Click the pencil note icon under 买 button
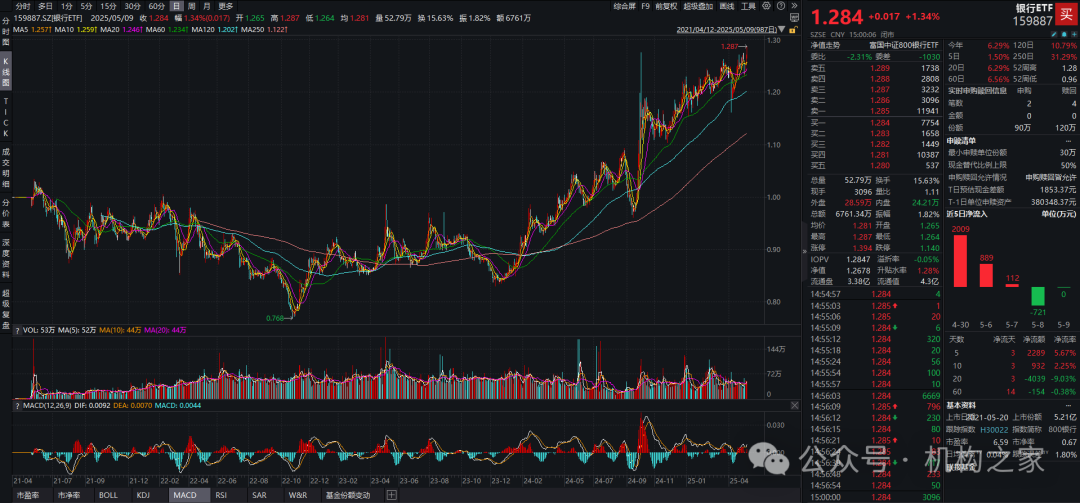Viewport: 1080px width, 503px height. click(1054, 34)
